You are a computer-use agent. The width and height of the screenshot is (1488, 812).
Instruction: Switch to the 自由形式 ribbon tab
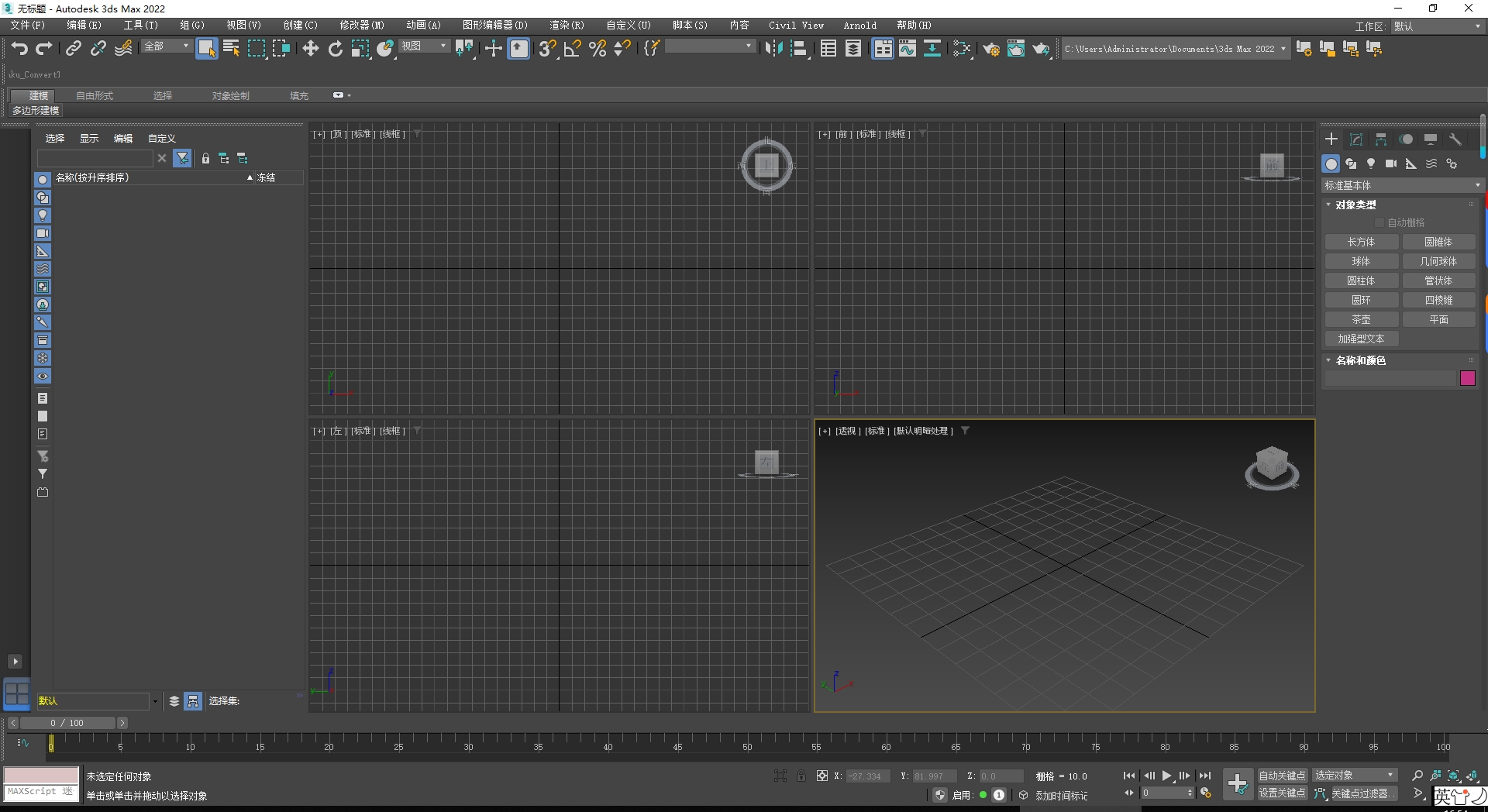click(94, 95)
